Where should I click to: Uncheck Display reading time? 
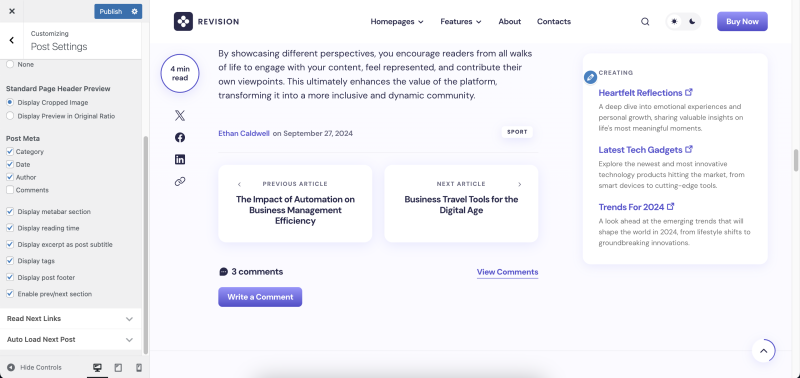[10, 228]
